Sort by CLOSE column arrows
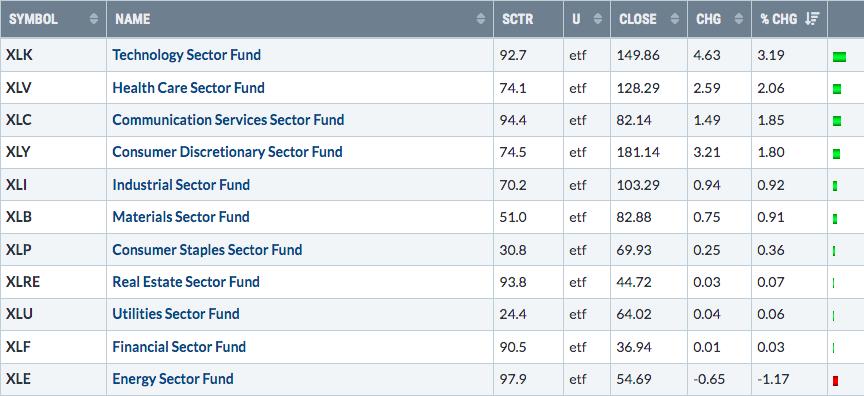The height and width of the screenshot is (396, 864). click(x=674, y=19)
